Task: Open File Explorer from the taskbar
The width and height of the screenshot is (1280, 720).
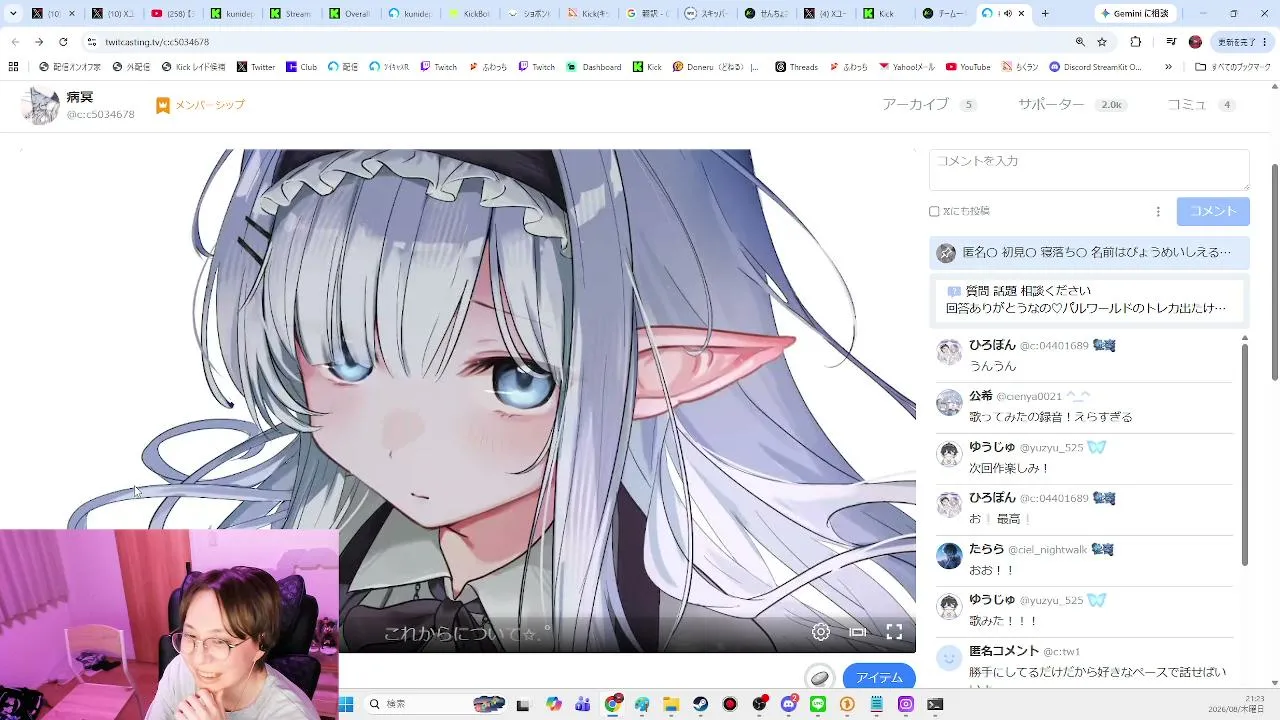Action: pos(672,704)
